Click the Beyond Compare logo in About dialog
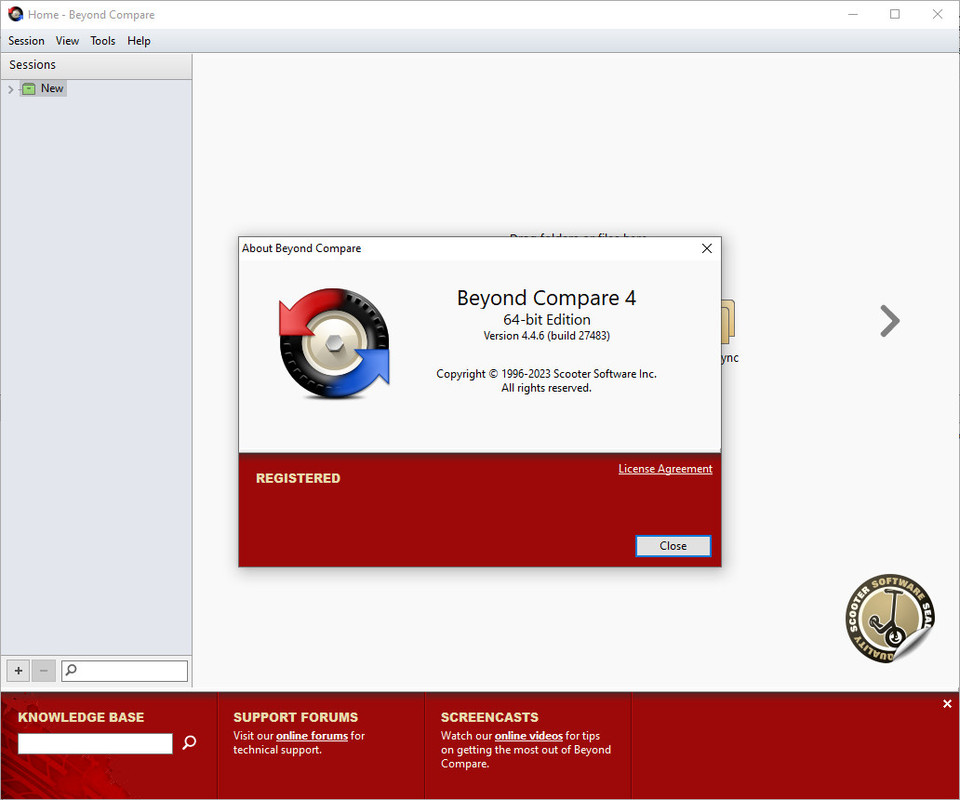This screenshot has width=960, height=800. 334,343
